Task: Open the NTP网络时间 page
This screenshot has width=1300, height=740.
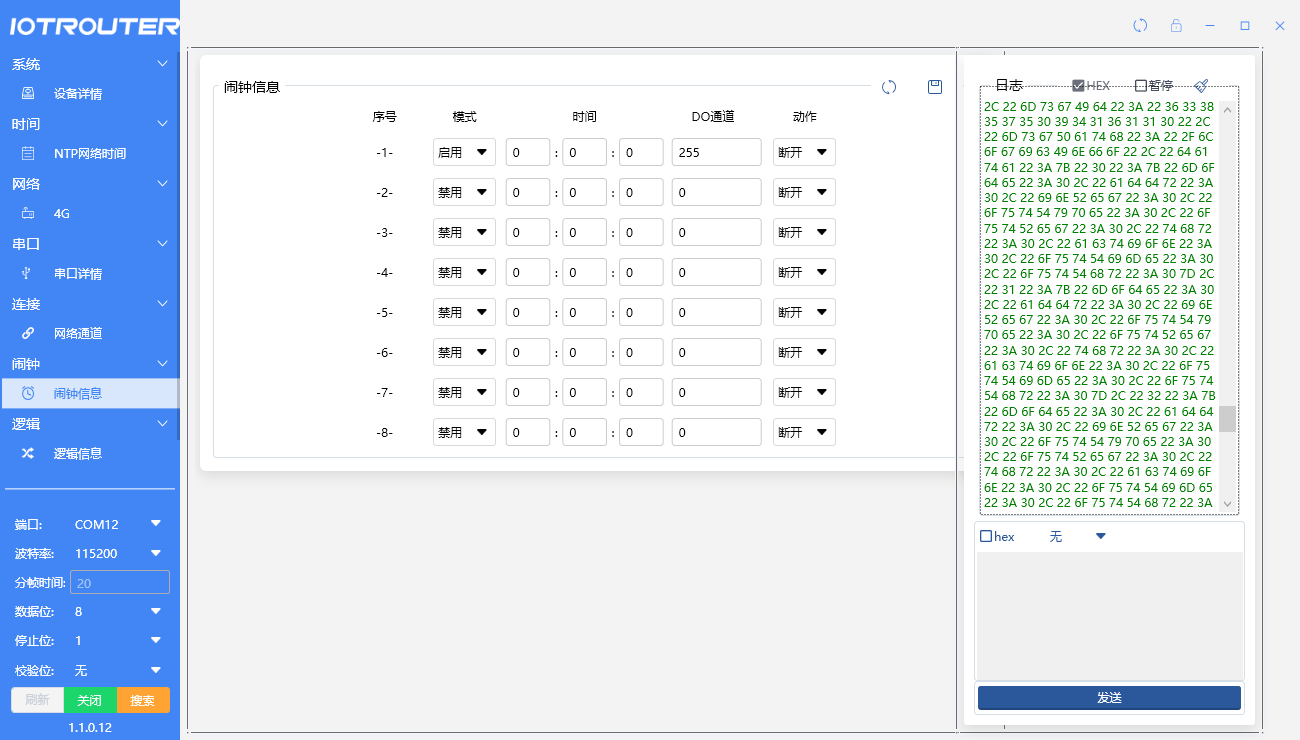Action: pos(90,154)
